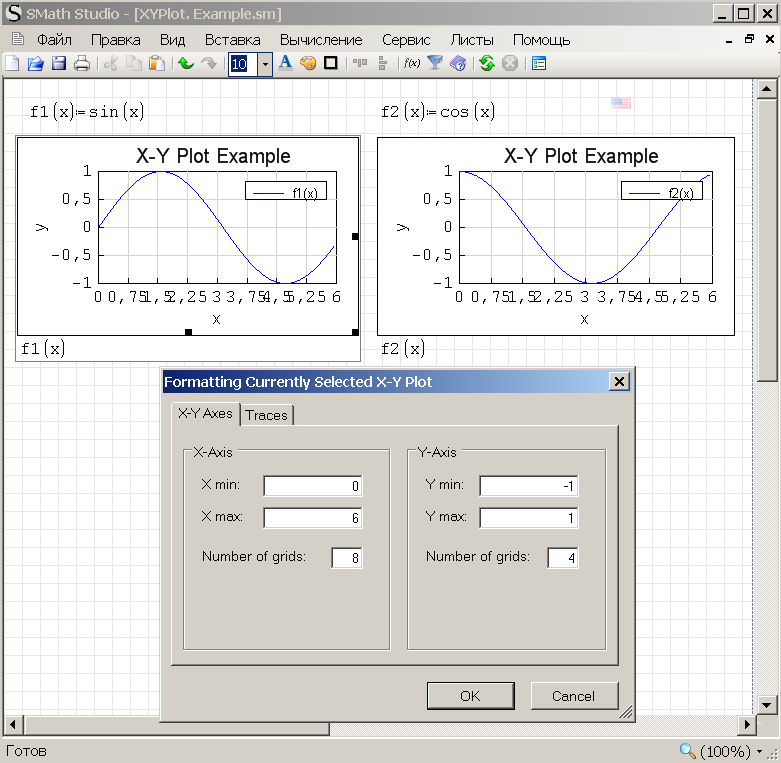Click the X max input field
The width and height of the screenshot is (781, 763).
click(313, 518)
